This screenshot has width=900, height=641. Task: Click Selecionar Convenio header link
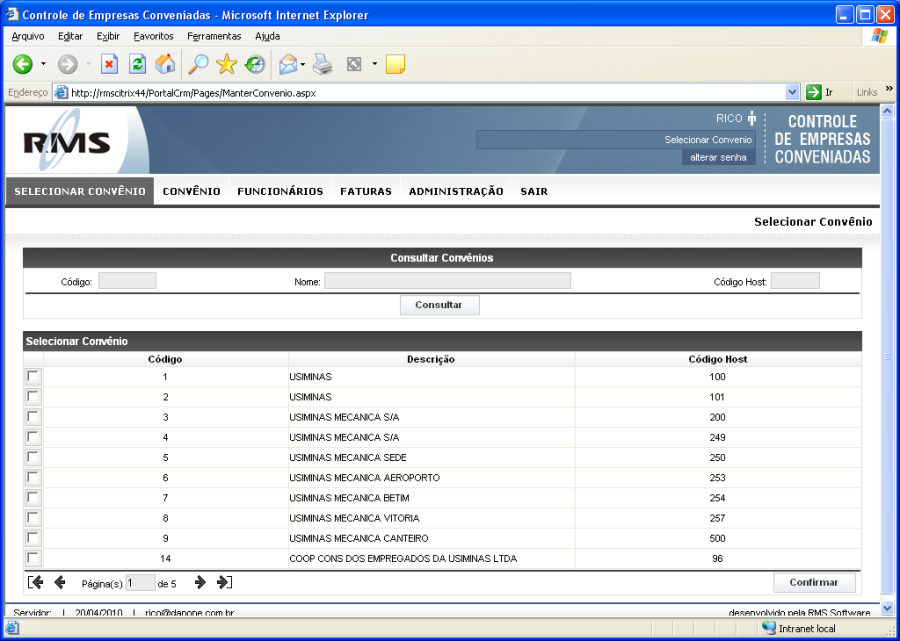(x=708, y=139)
